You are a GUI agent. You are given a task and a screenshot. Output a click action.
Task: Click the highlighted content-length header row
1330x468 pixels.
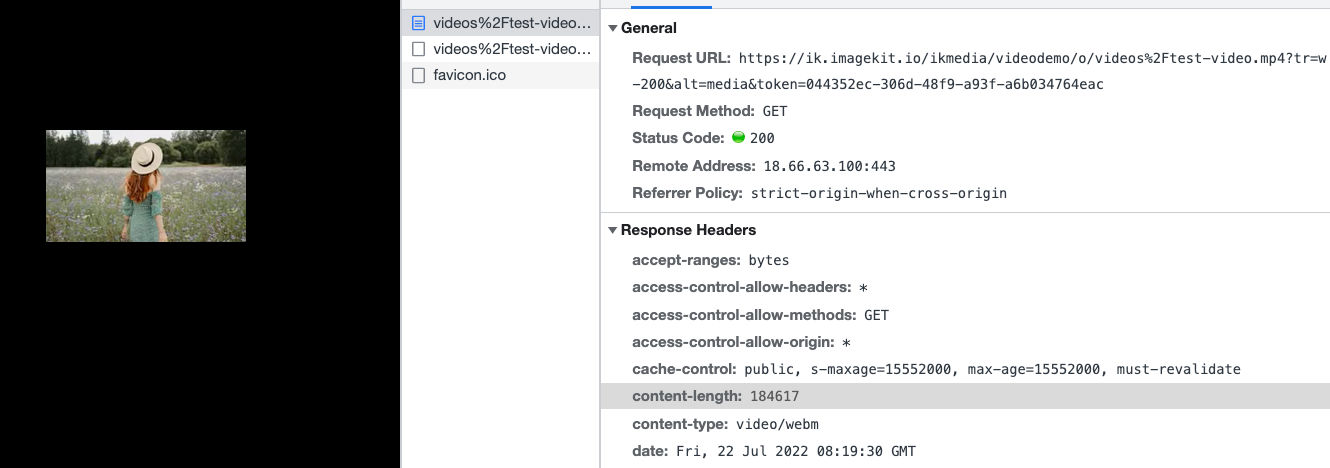965,396
